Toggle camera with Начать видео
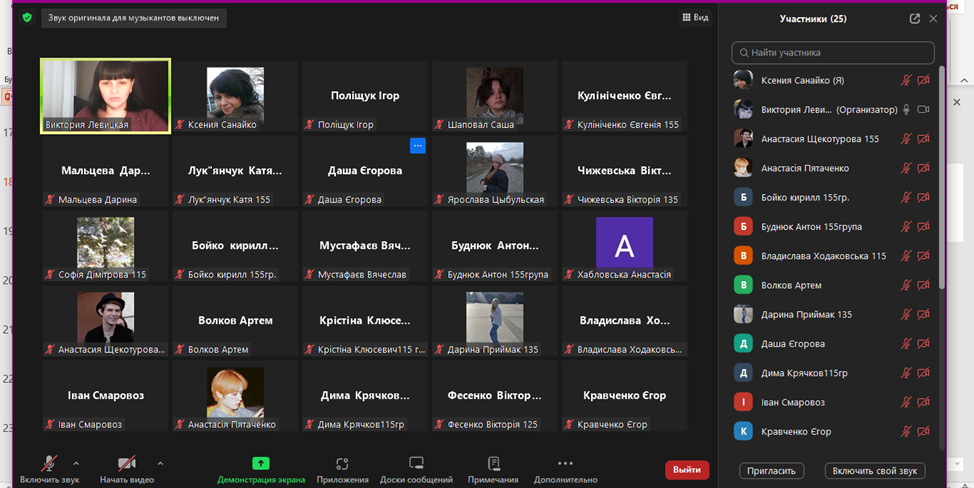 tap(127, 464)
